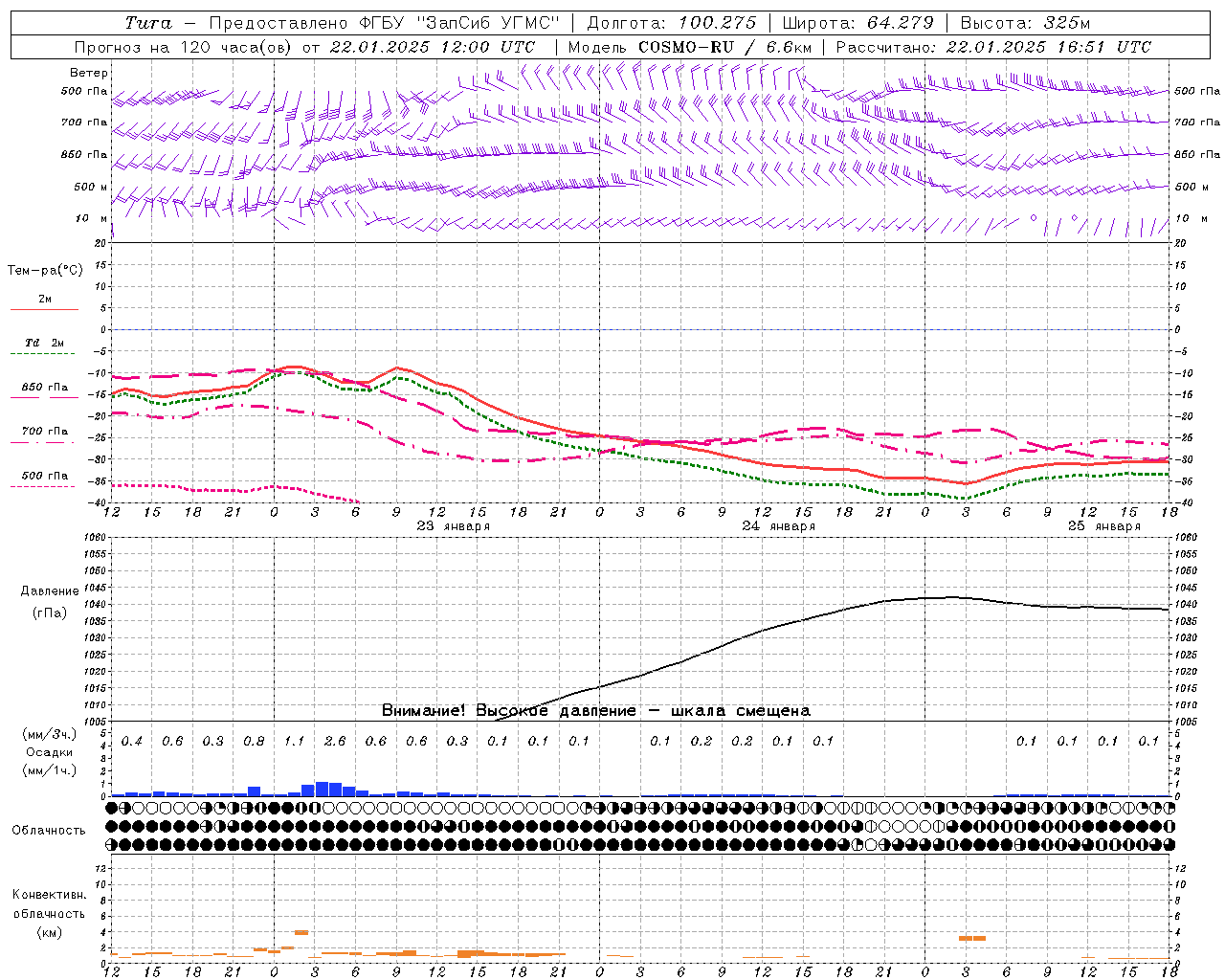The height and width of the screenshot is (980, 1225).
Task: Click the "850 гПа" temperature legend entry
Action: click(x=45, y=388)
